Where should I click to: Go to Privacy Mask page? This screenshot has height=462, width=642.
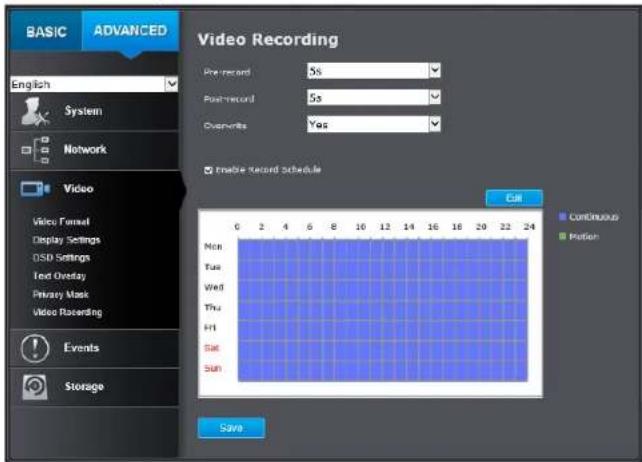tap(61, 294)
